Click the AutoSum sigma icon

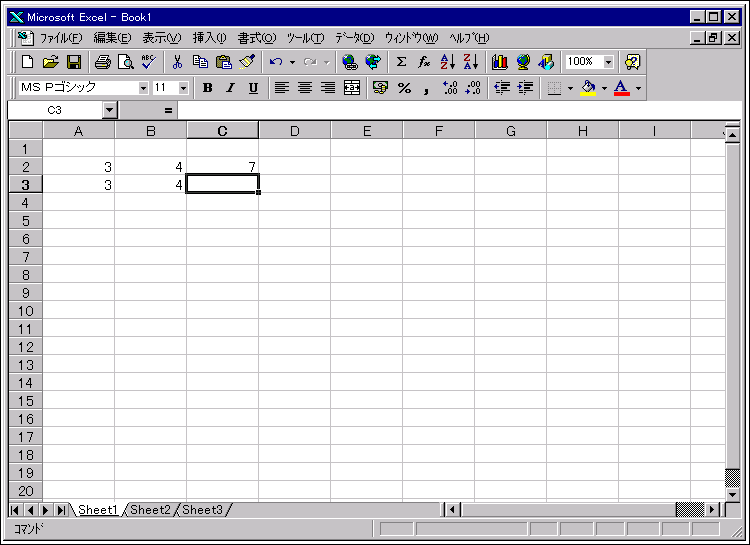(x=401, y=62)
